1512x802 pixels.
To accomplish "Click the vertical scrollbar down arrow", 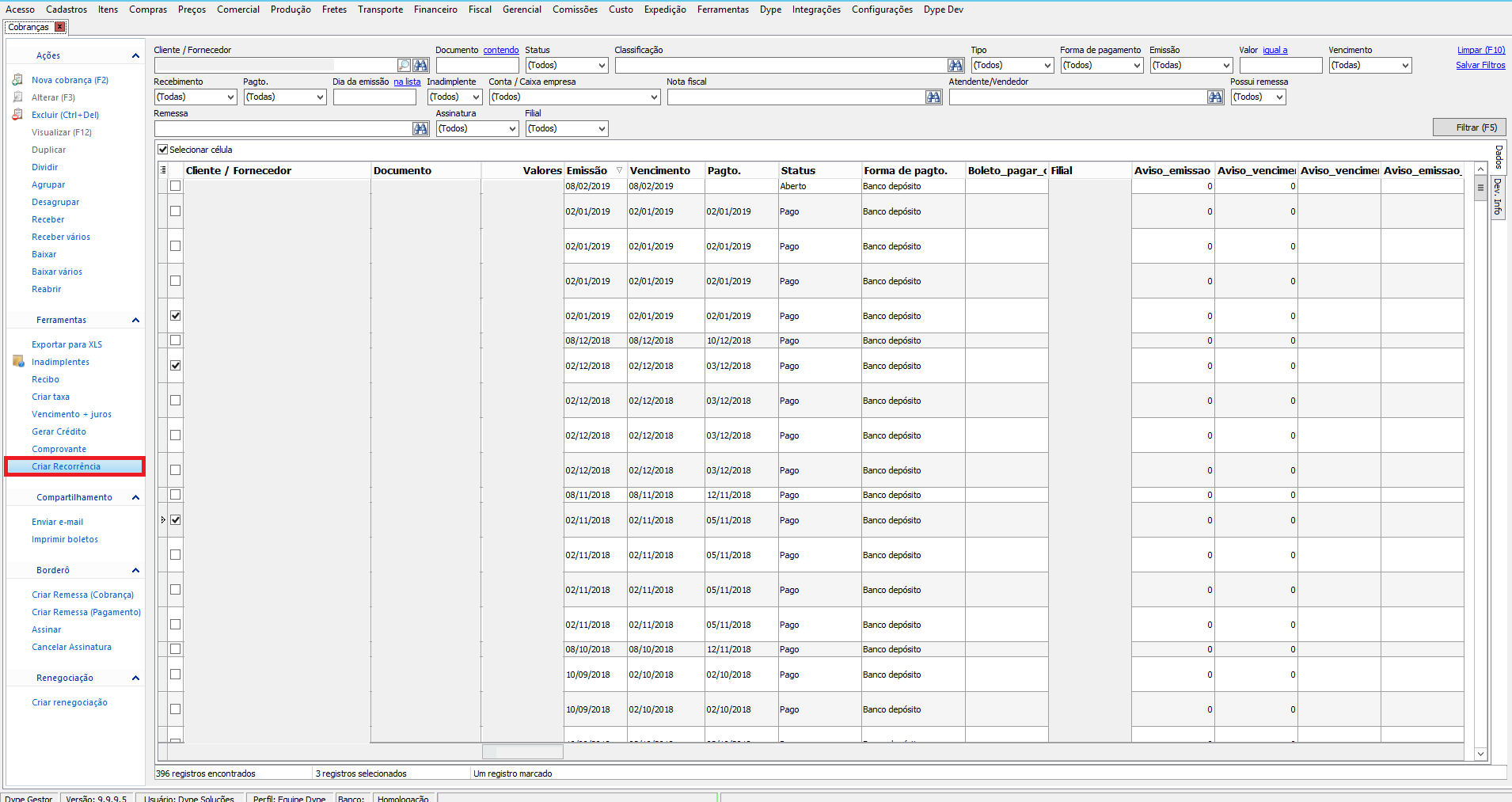I will pos(1480,754).
